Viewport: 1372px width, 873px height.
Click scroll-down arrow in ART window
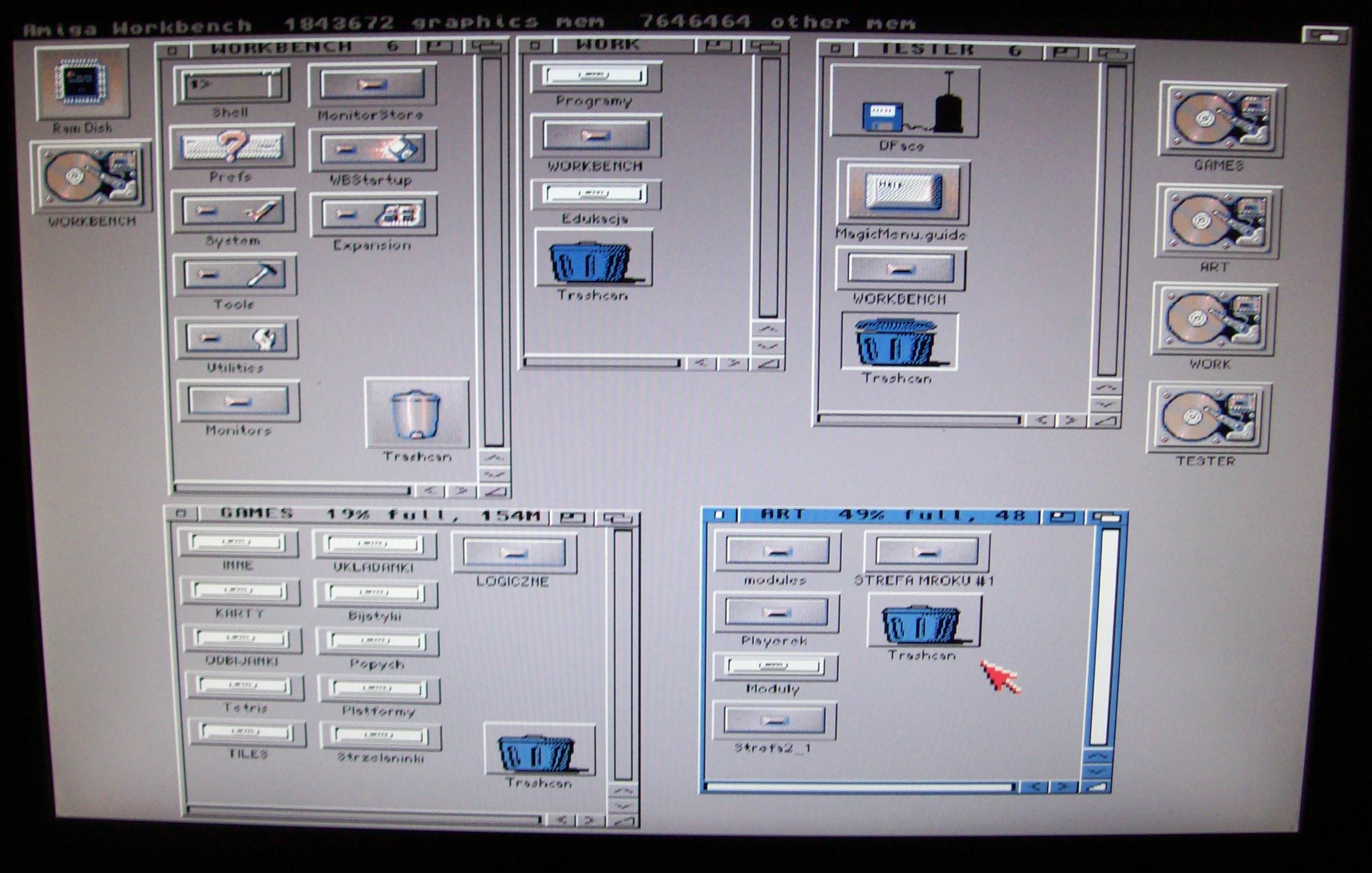tap(1096, 772)
